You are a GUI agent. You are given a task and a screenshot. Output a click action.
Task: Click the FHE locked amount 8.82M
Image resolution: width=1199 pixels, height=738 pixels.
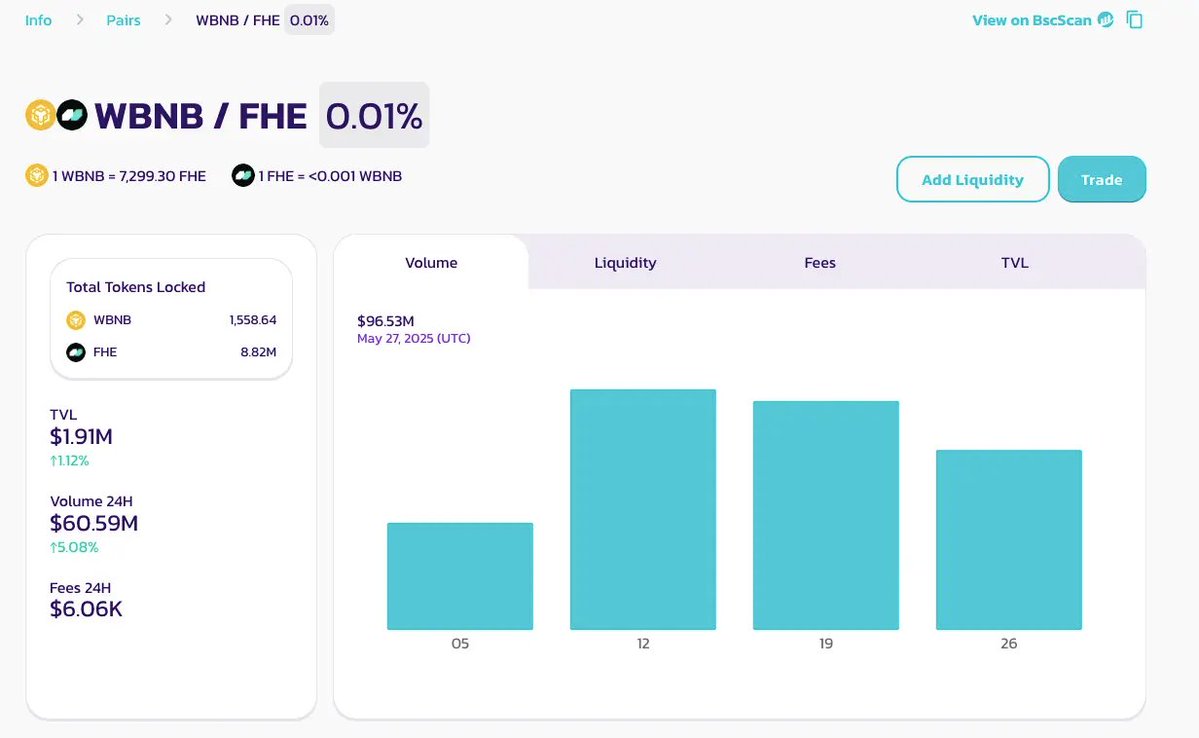point(258,352)
